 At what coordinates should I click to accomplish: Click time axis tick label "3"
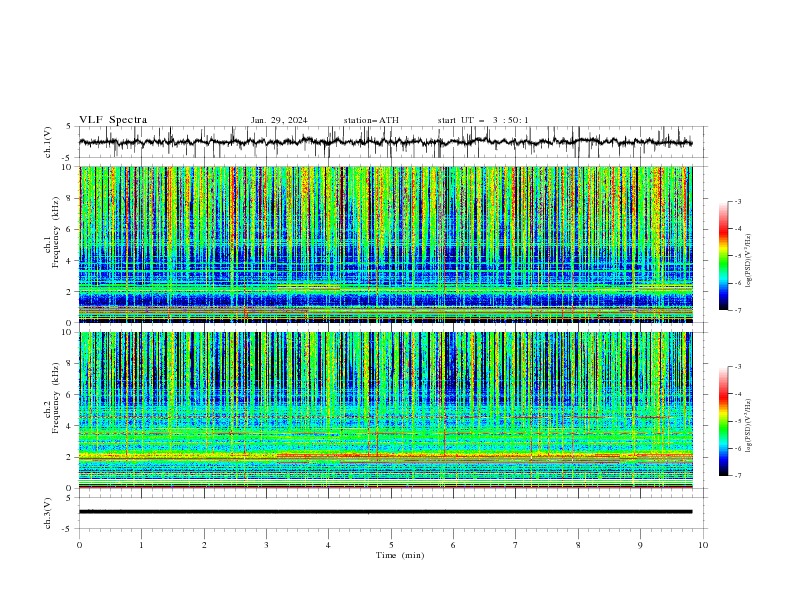[x=266, y=545]
